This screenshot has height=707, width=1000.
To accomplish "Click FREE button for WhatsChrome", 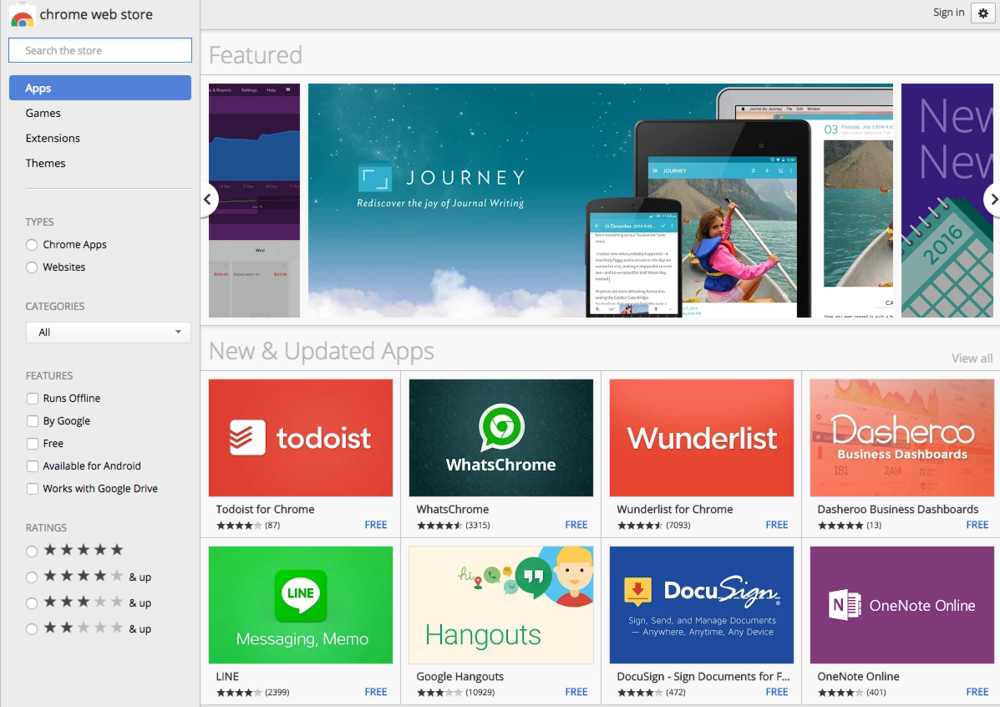I will (x=576, y=525).
